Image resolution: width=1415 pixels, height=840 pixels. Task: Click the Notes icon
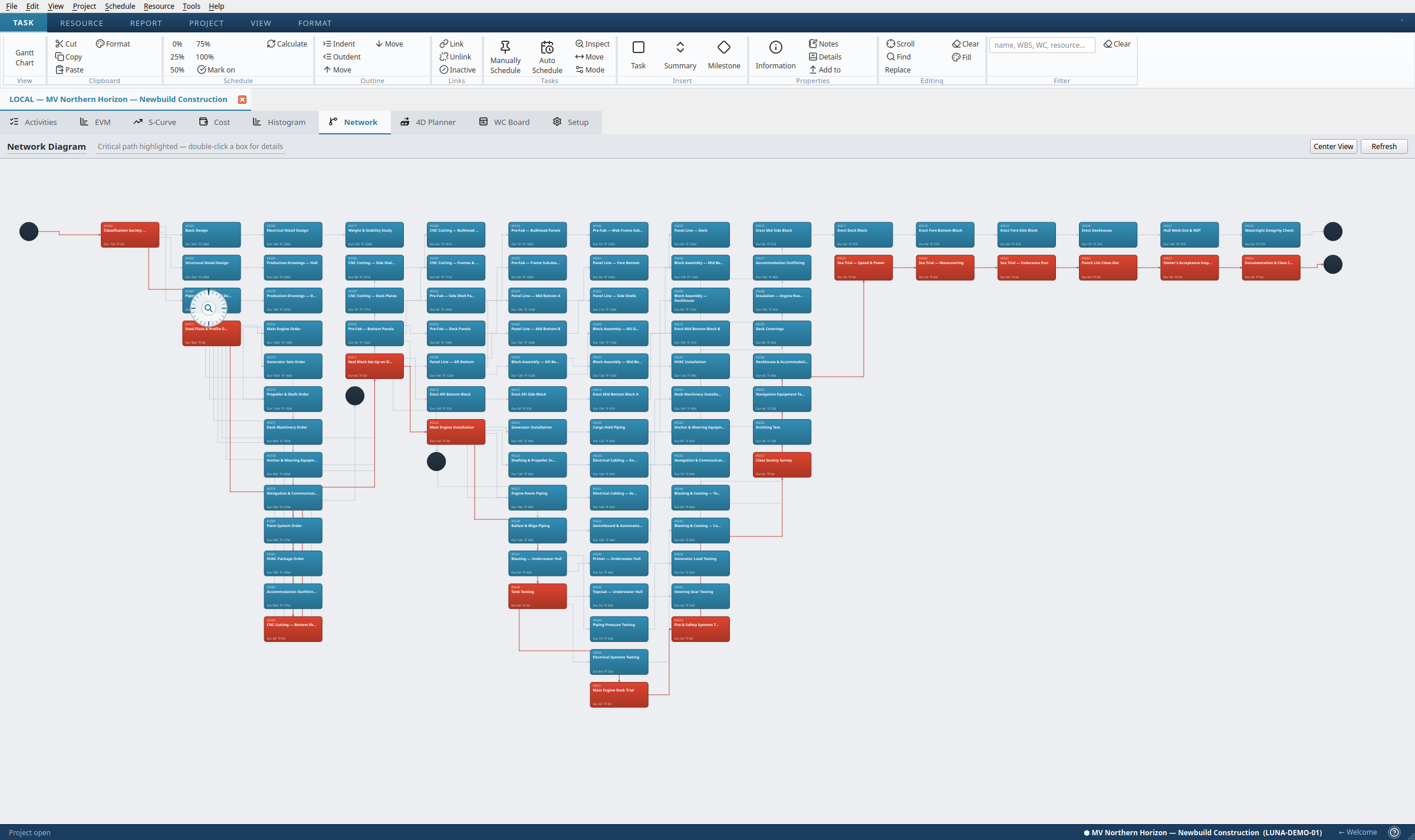pos(813,44)
